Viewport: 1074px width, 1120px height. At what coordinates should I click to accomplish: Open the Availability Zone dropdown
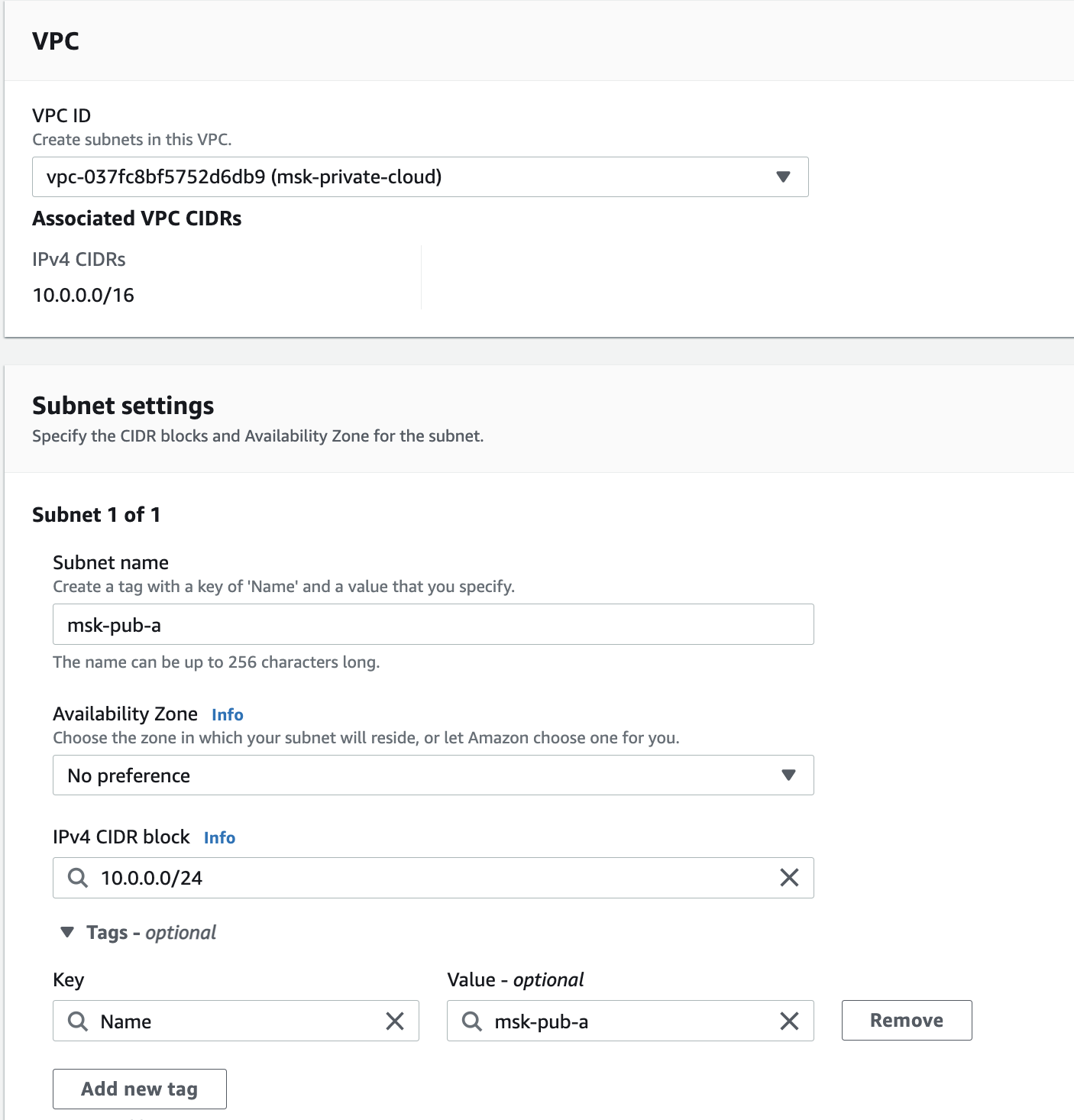click(x=432, y=775)
